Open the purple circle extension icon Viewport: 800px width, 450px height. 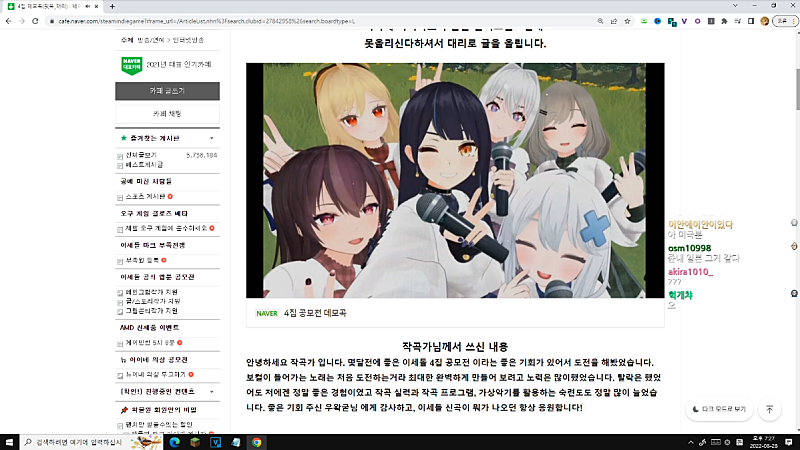pyautogui.click(x=697, y=21)
